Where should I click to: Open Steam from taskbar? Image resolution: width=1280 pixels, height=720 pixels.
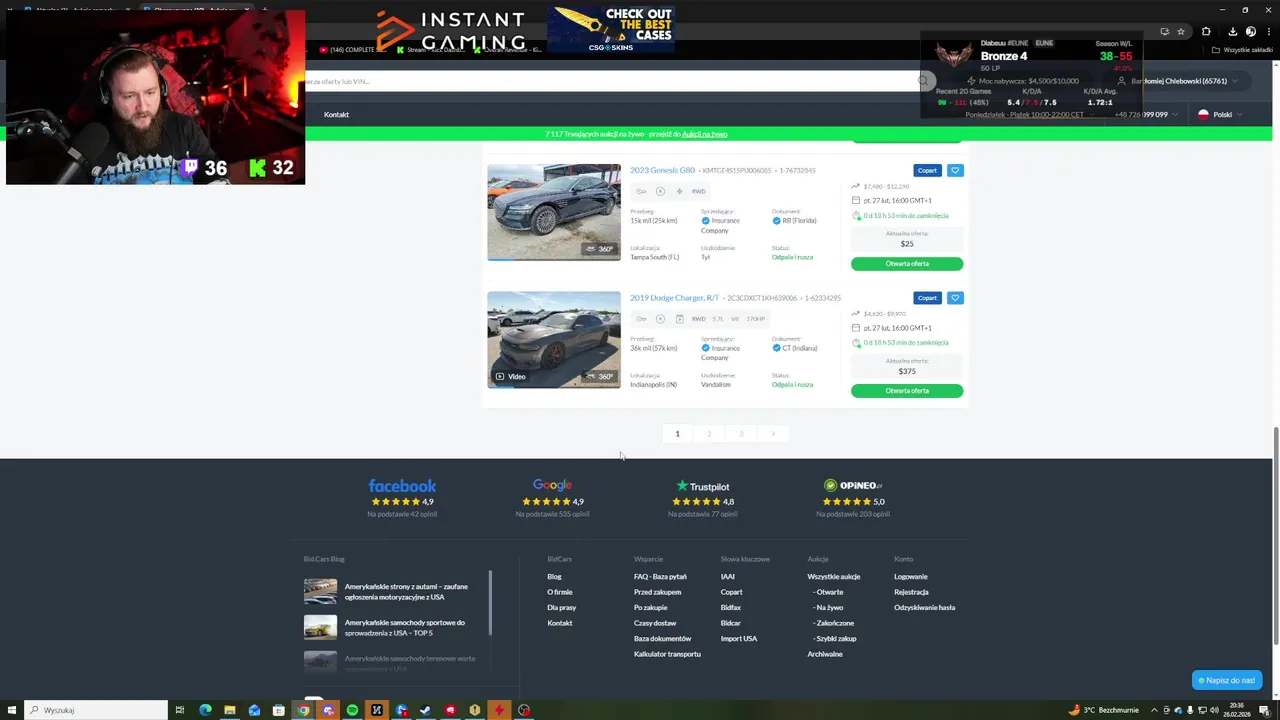click(x=425, y=710)
